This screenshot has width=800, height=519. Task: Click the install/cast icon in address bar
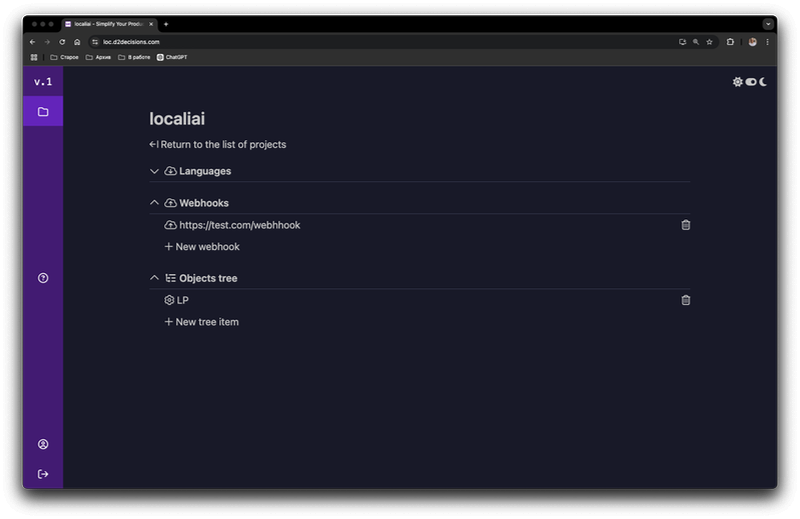(682, 42)
